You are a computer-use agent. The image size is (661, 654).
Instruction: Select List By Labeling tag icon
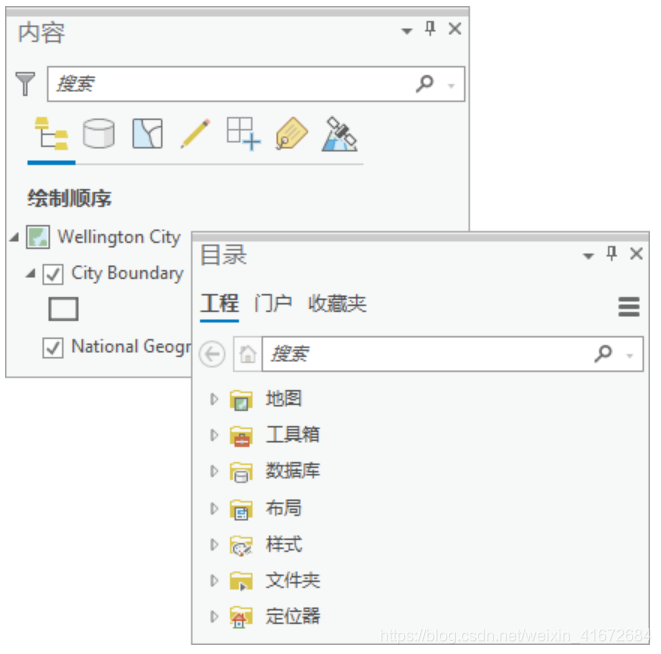292,134
